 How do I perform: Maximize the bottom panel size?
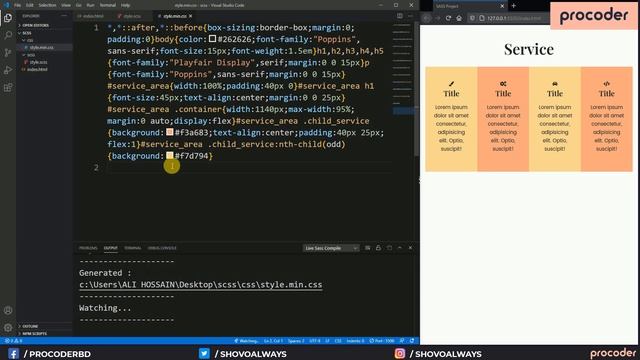[x=389, y=248]
